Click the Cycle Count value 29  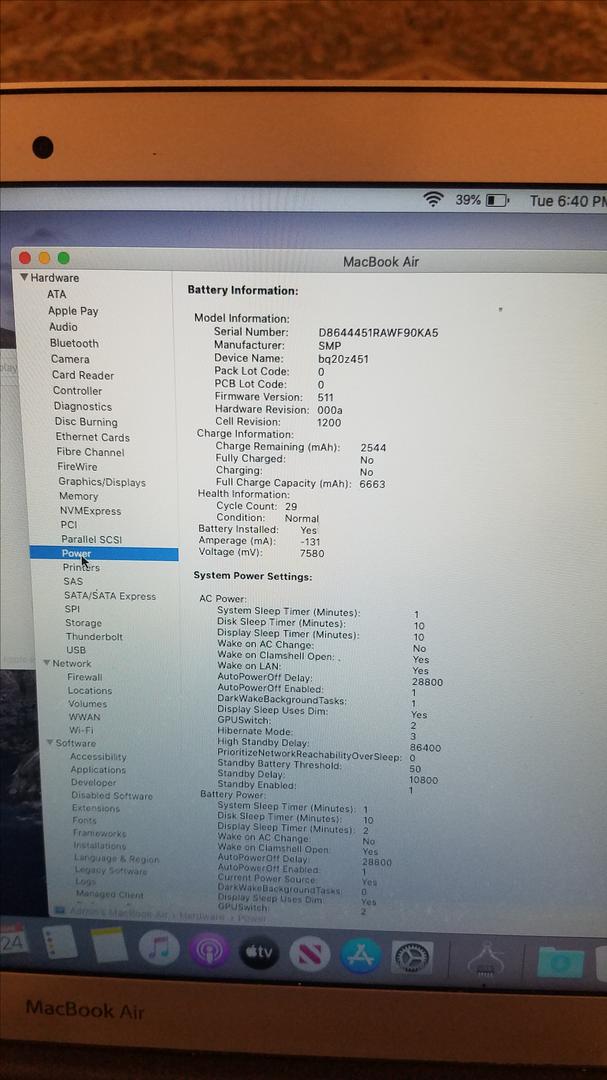(x=291, y=506)
